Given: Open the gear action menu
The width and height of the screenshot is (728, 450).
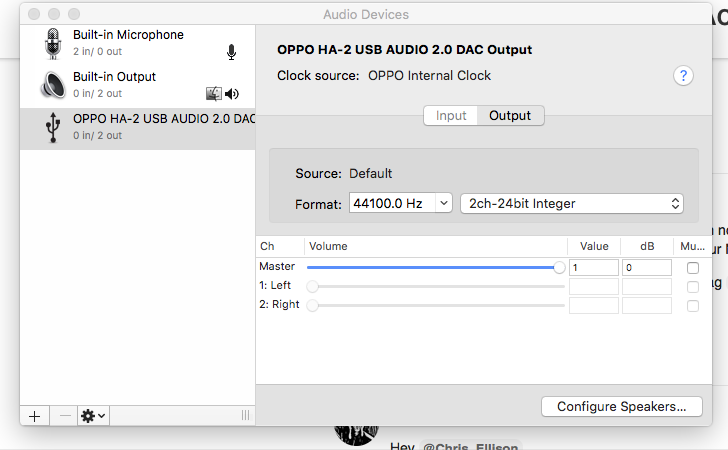Looking at the screenshot, I should click(x=93, y=416).
